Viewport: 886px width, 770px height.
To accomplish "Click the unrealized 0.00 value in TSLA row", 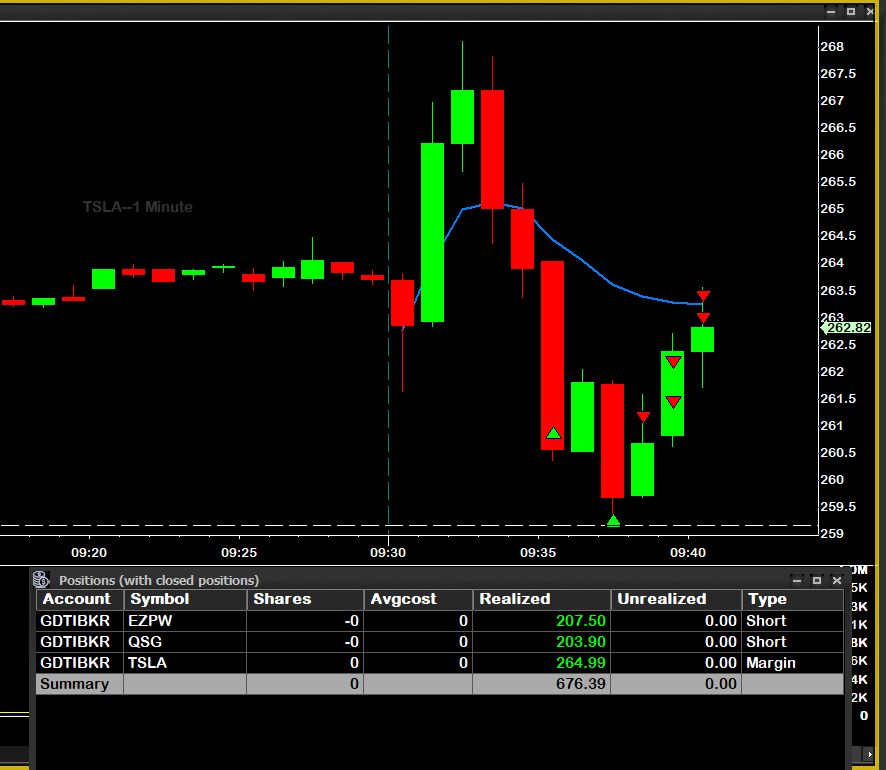I will [720, 663].
